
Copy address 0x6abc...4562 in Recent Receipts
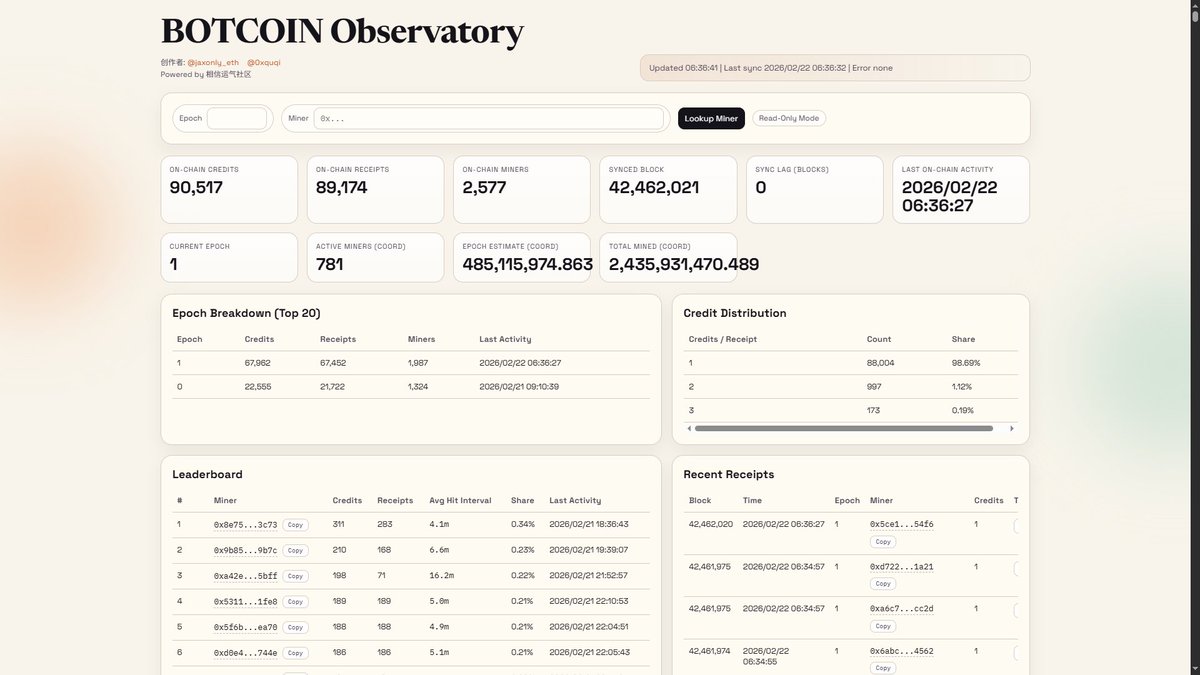882,668
